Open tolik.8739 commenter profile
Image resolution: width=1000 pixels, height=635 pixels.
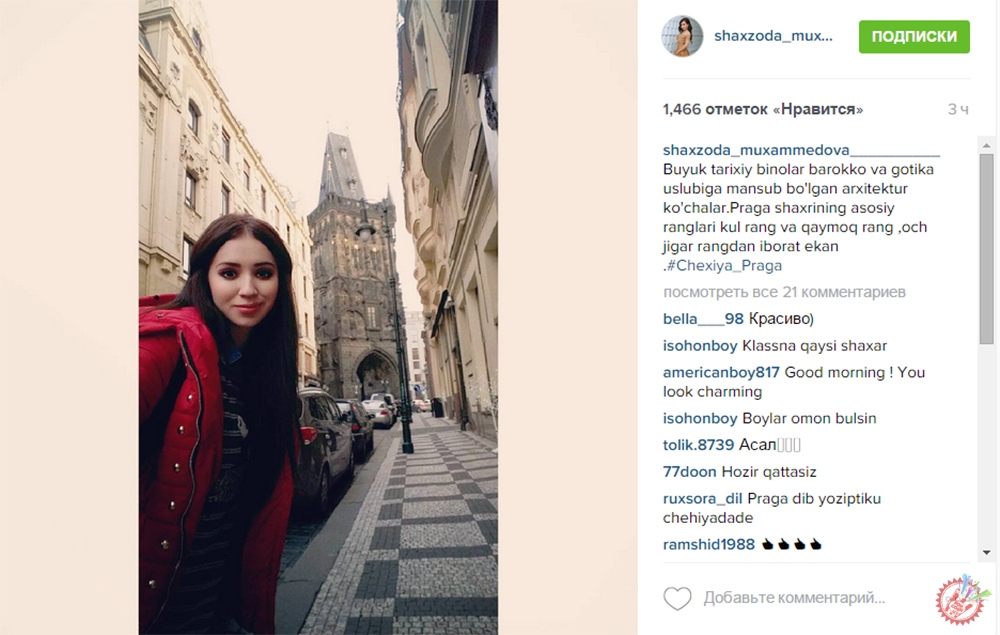click(x=698, y=445)
